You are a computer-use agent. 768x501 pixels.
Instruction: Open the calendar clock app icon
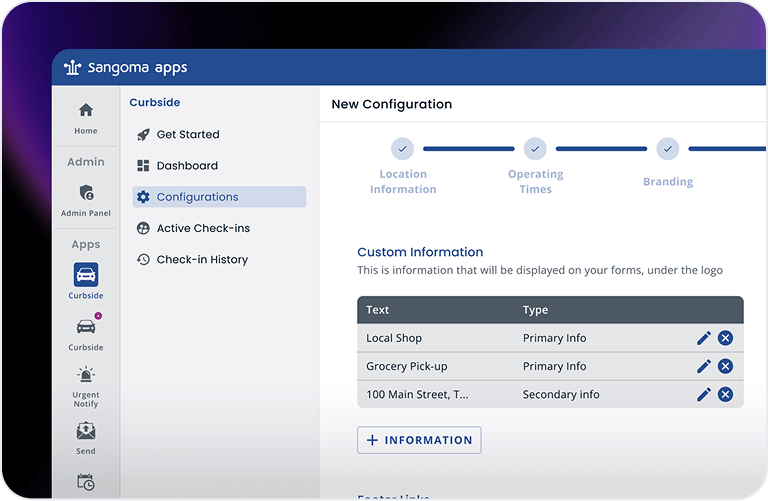tap(86, 482)
